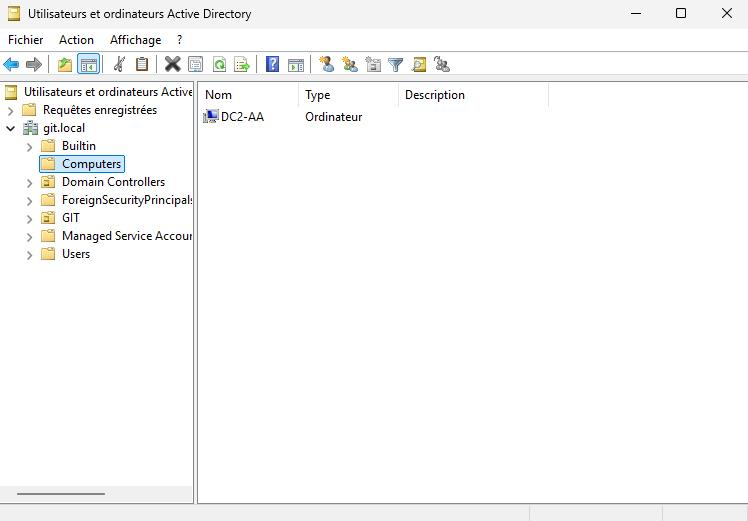This screenshot has width=748, height=521.
Task: Click the blue Help question mark icon
Action: 272,64
